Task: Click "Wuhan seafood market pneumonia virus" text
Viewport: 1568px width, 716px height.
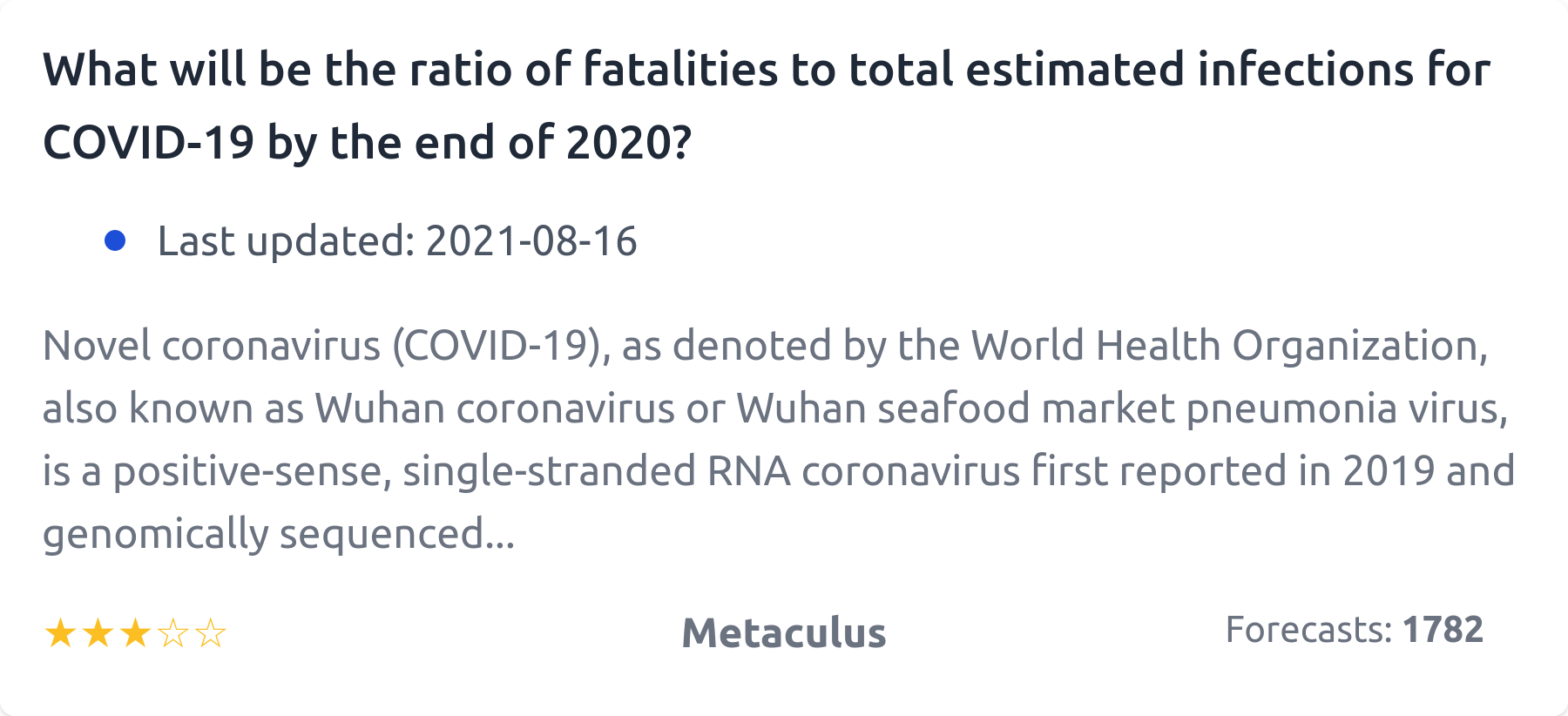Action: 1119,409
